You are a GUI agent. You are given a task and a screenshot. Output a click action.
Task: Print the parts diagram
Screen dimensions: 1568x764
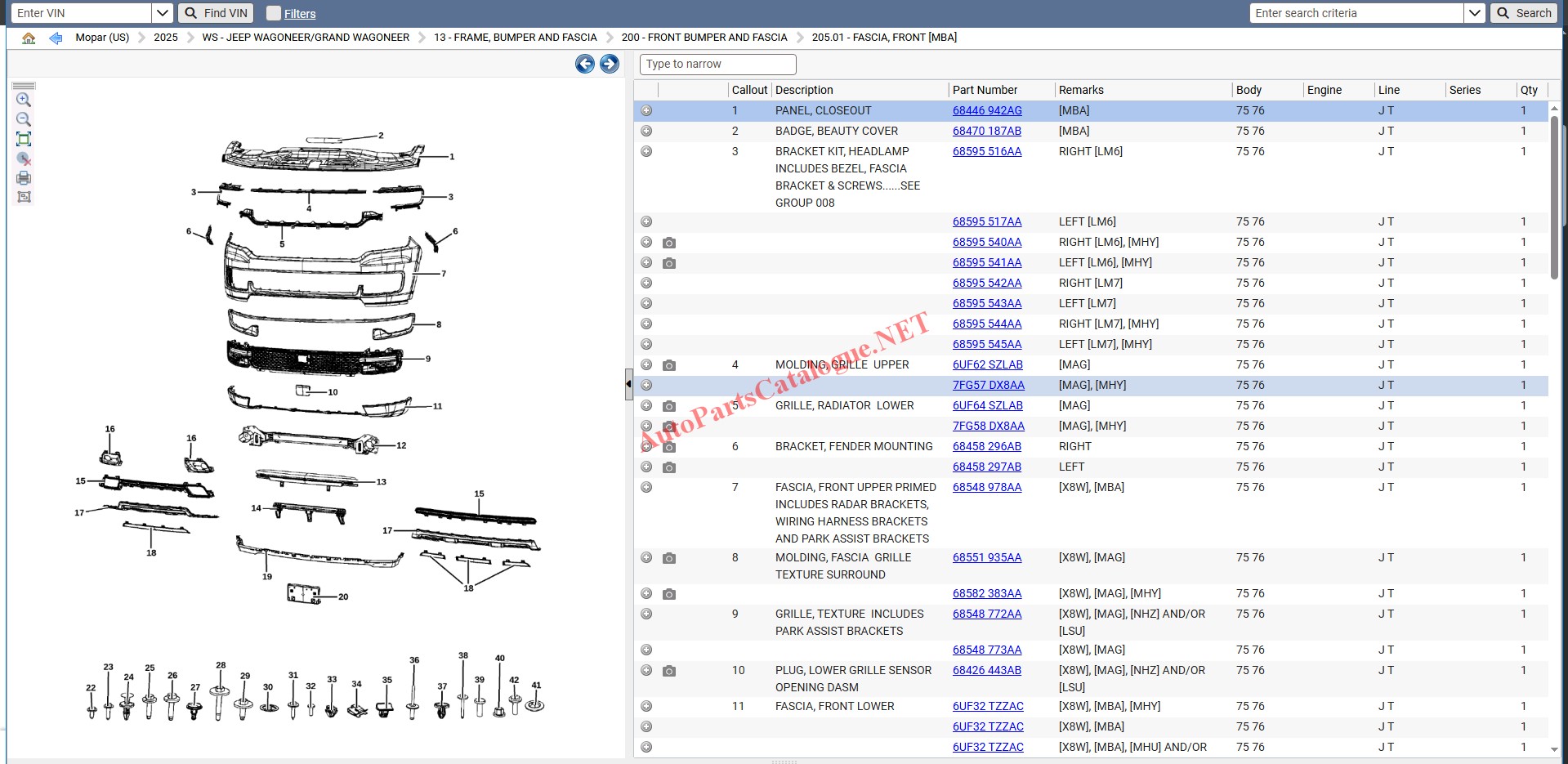(24, 178)
